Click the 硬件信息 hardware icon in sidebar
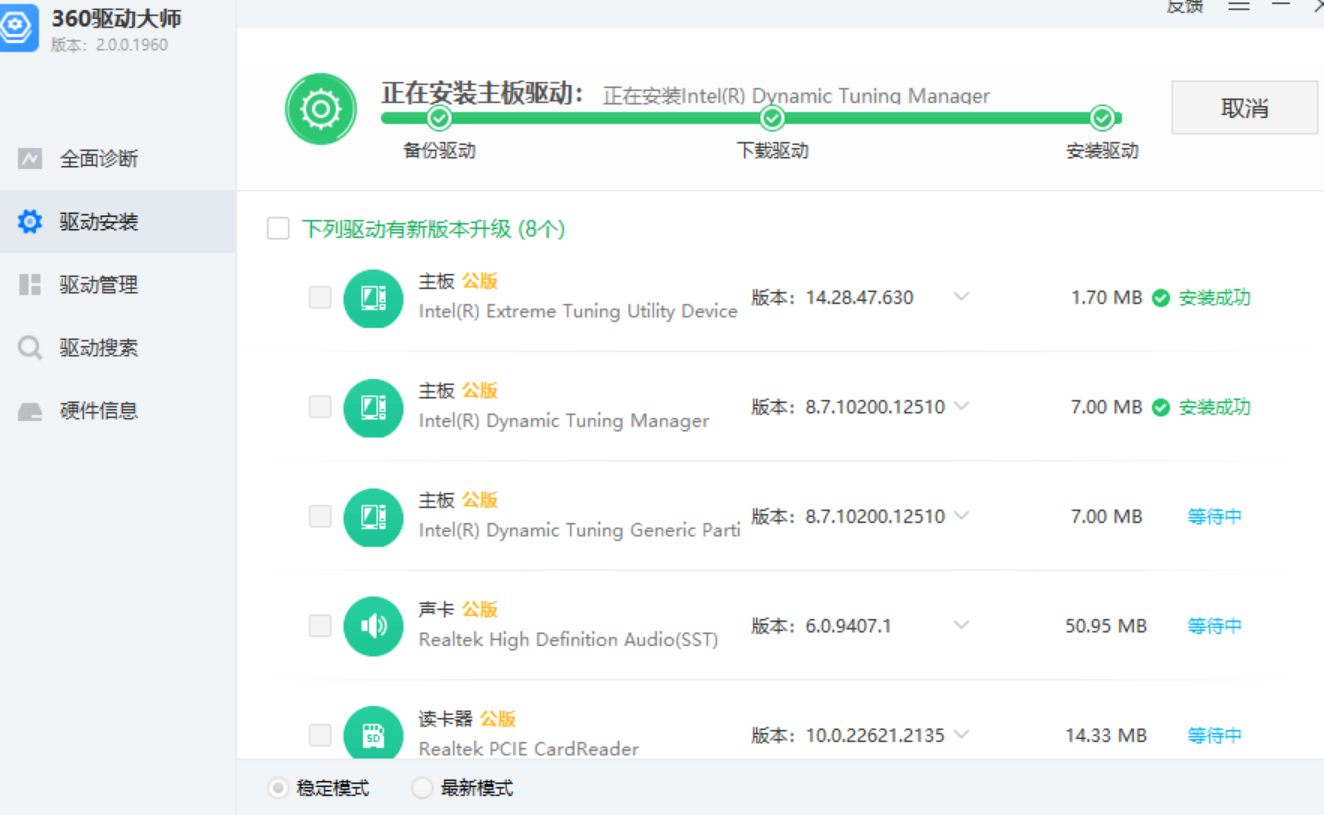 (x=30, y=411)
